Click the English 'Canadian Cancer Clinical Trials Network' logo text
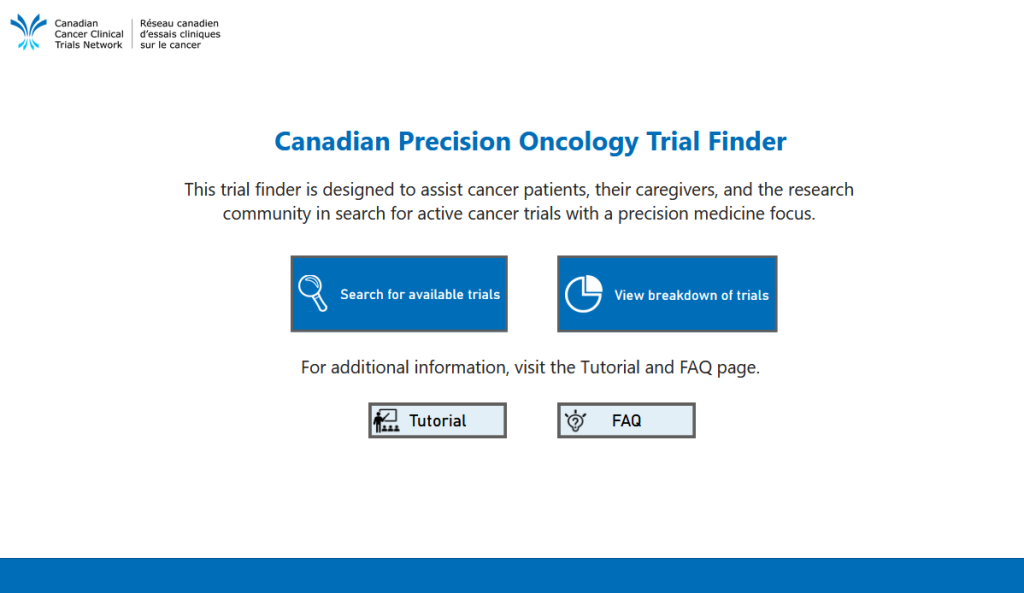The image size is (1024, 593). 89,34
